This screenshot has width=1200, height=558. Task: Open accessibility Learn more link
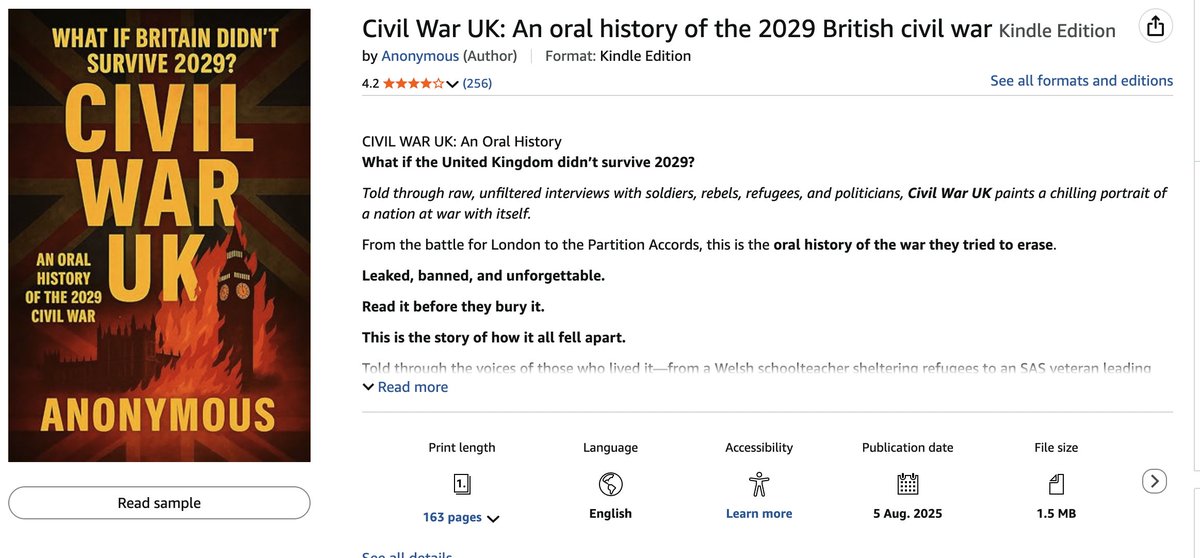pos(759,514)
